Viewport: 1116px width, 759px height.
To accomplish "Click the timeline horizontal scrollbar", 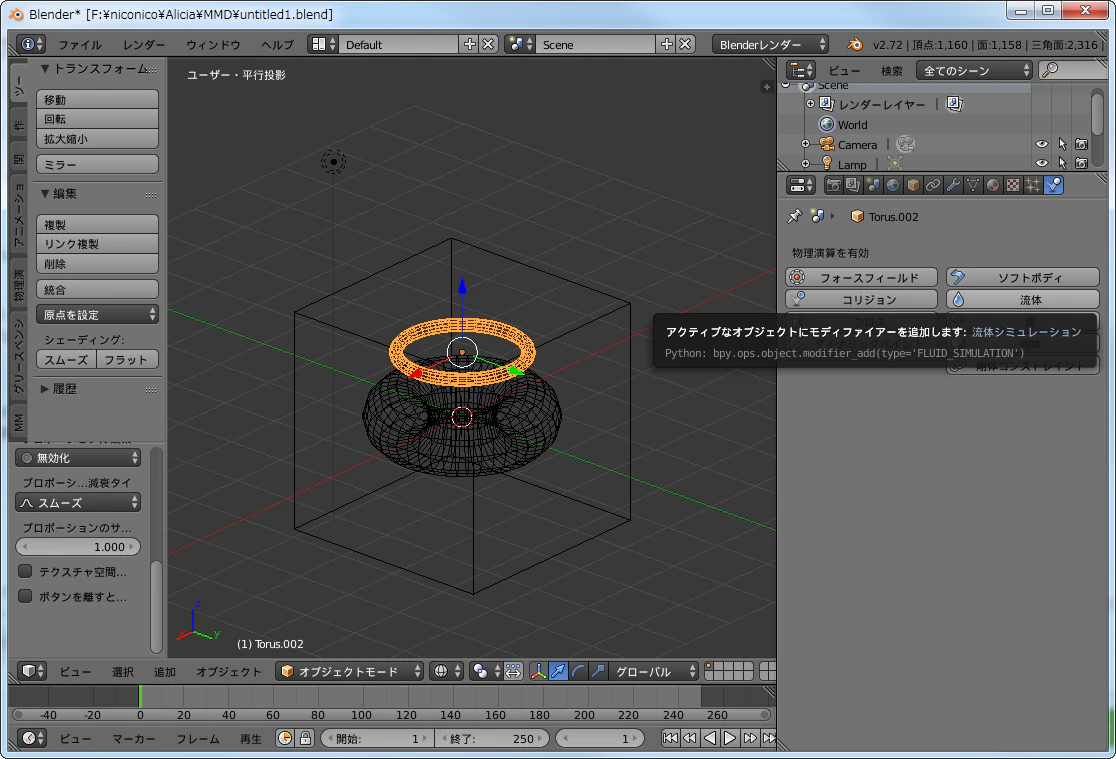I will click(391, 715).
